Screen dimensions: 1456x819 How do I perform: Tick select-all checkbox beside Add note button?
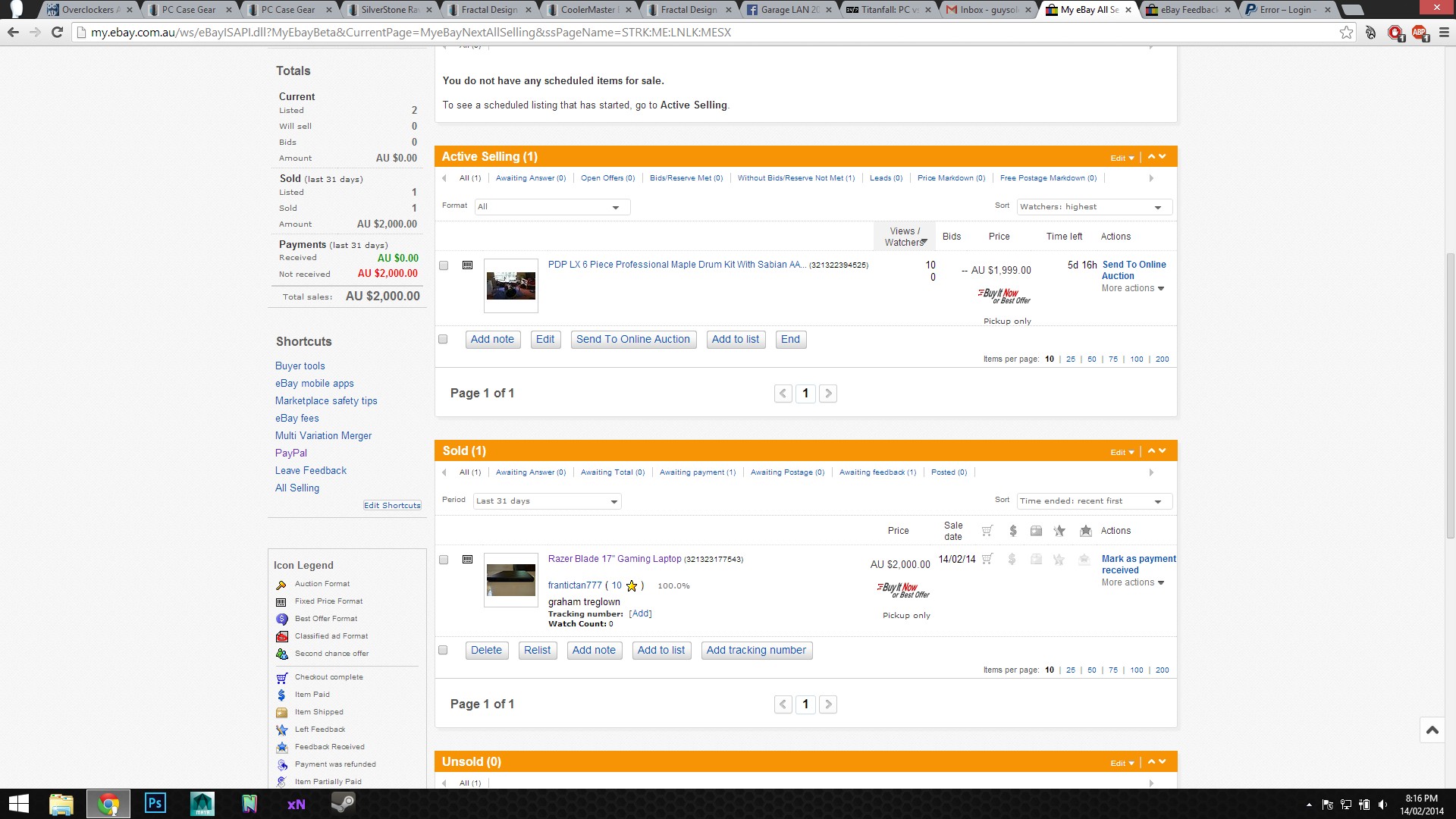443,339
